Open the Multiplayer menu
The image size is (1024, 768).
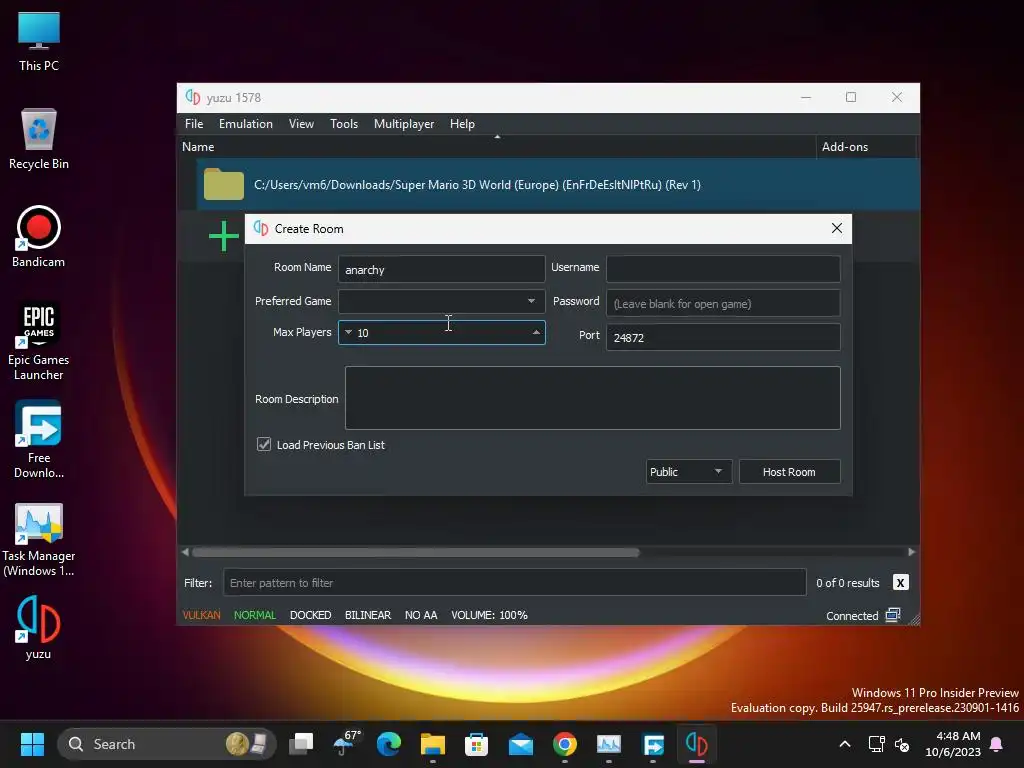[404, 123]
